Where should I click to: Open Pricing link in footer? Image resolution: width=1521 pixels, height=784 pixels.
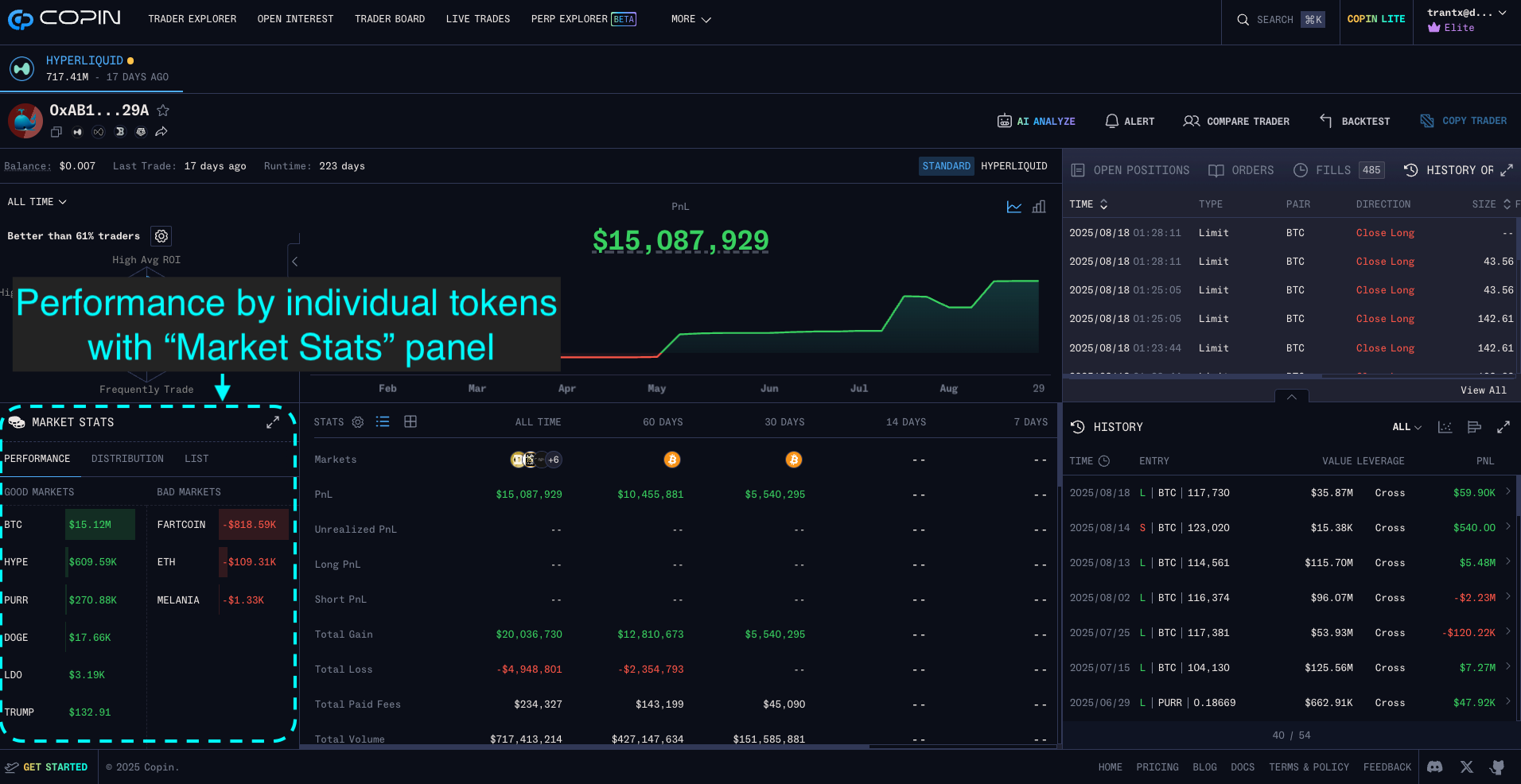1157,767
